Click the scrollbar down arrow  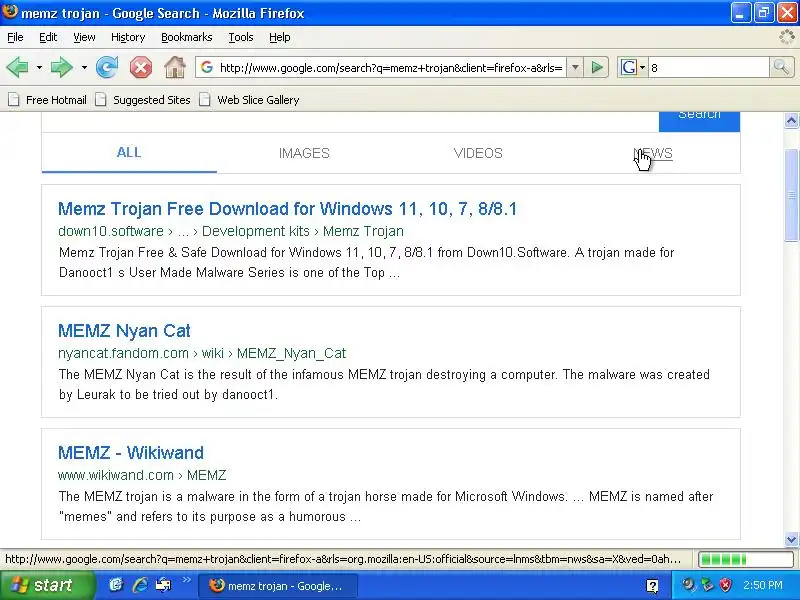tap(791, 539)
